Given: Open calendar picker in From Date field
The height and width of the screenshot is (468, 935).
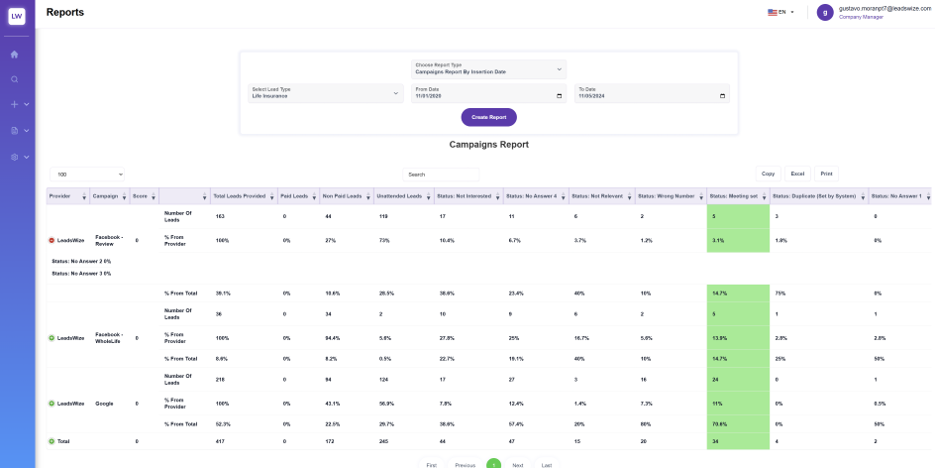Looking at the screenshot, I should tap(558, 96).
